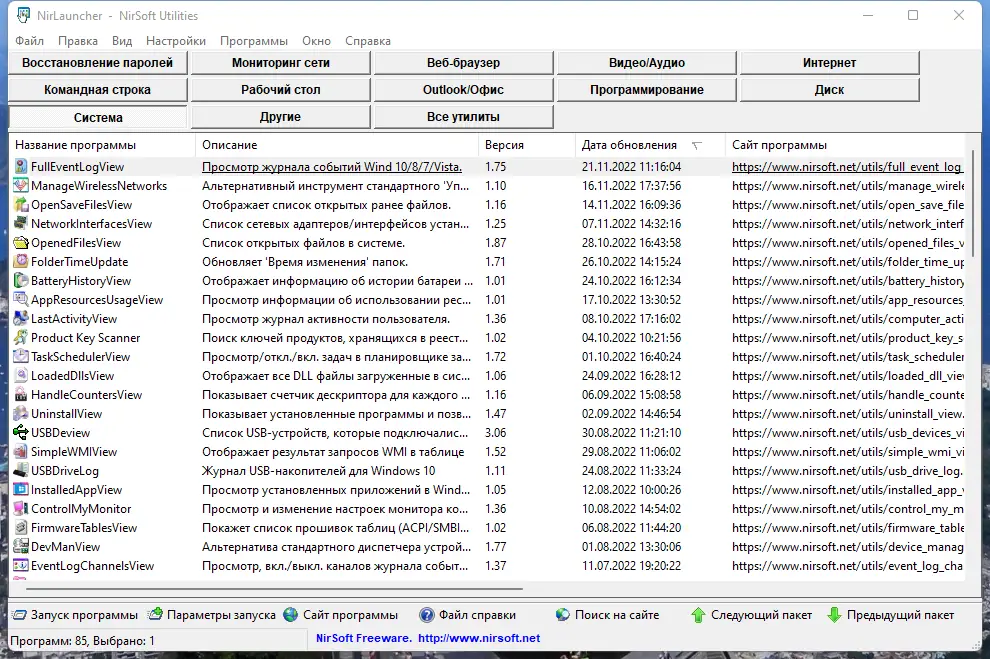Click the ControlMyMonitor icon

coord(21,508)
